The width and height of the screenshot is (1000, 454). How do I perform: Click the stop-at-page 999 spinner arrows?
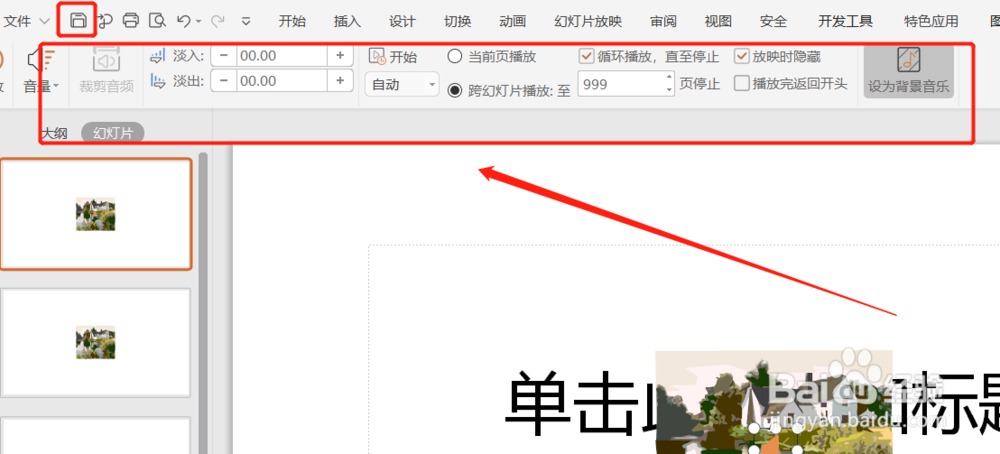(x=669, y=84)
